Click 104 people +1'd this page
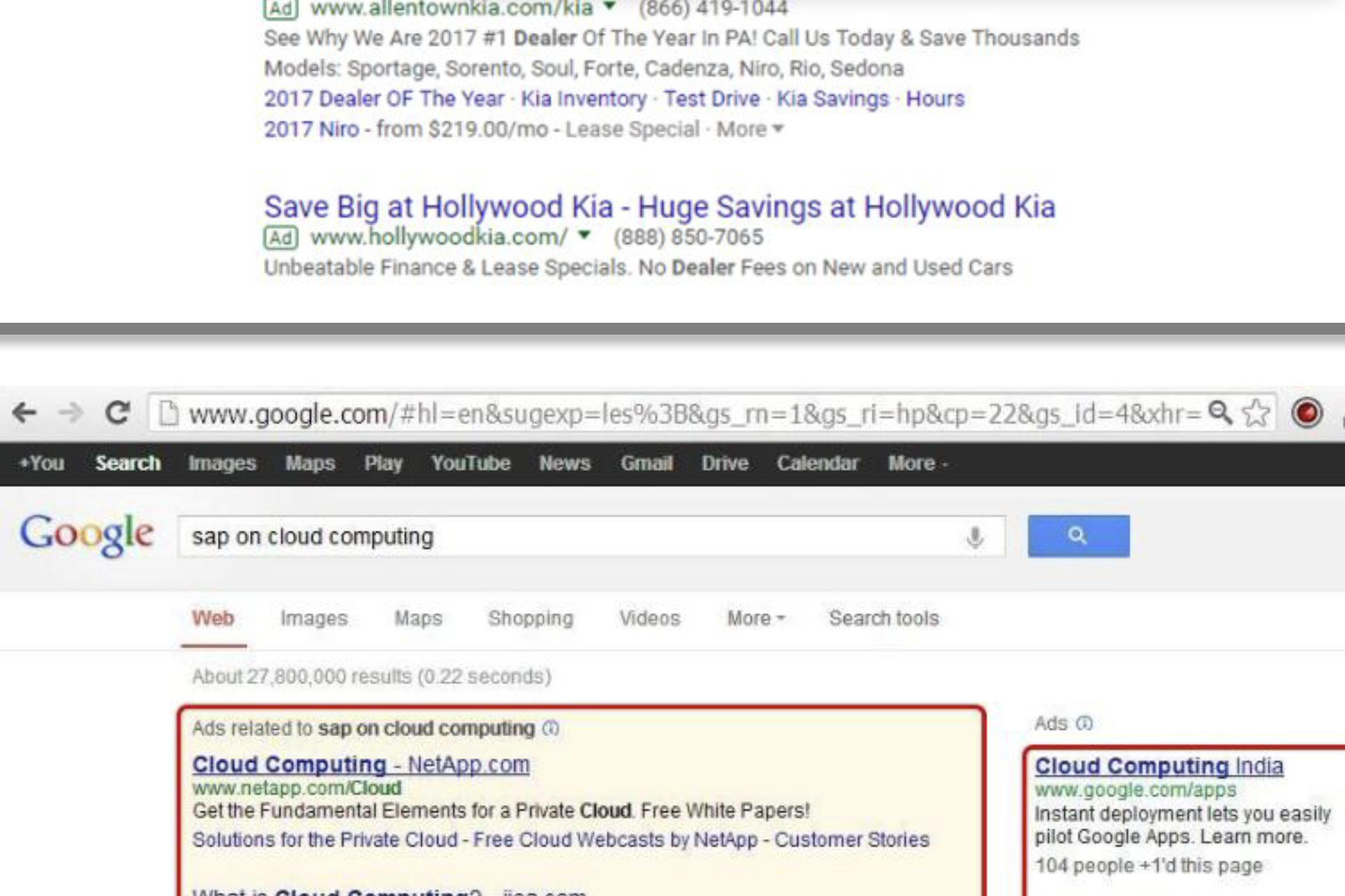This screenshot has height=896, width=1345. (x=1148, y=866)
